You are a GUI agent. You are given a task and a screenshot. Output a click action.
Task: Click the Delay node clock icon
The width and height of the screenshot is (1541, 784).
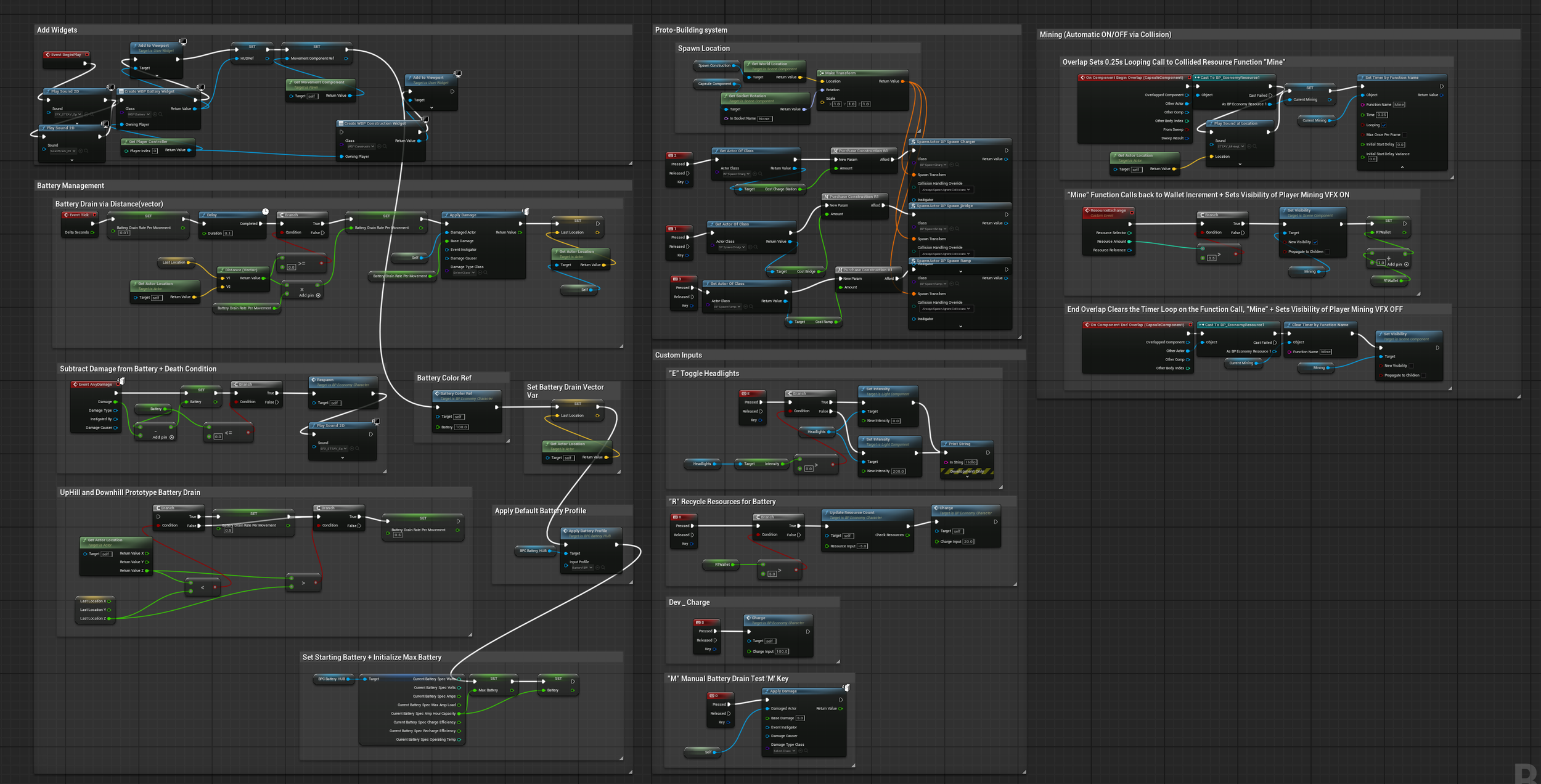point(266,211)
